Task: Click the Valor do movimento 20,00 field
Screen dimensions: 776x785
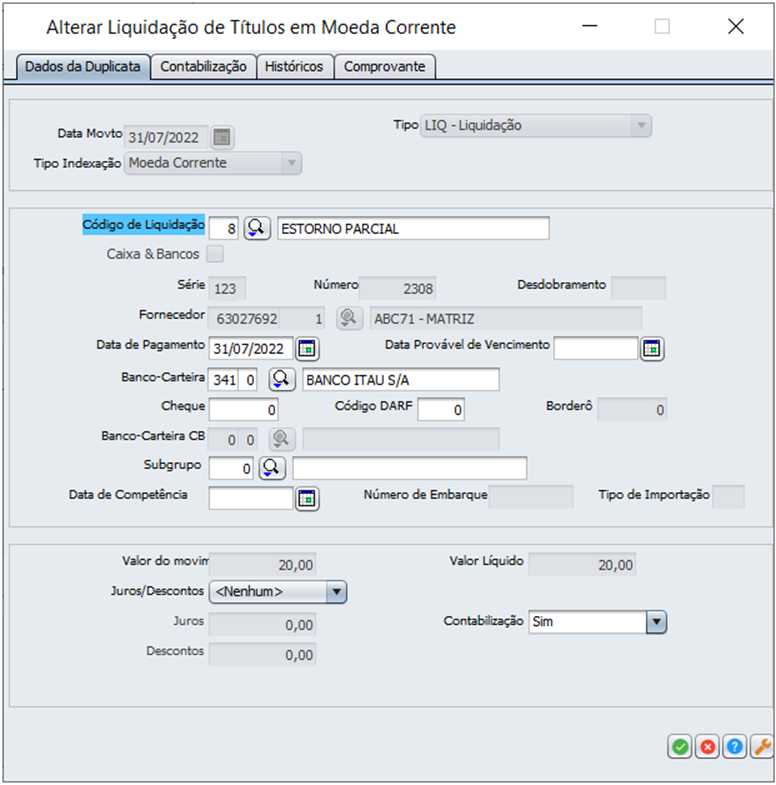Action: pyautogui.click(x=262, y=564)
